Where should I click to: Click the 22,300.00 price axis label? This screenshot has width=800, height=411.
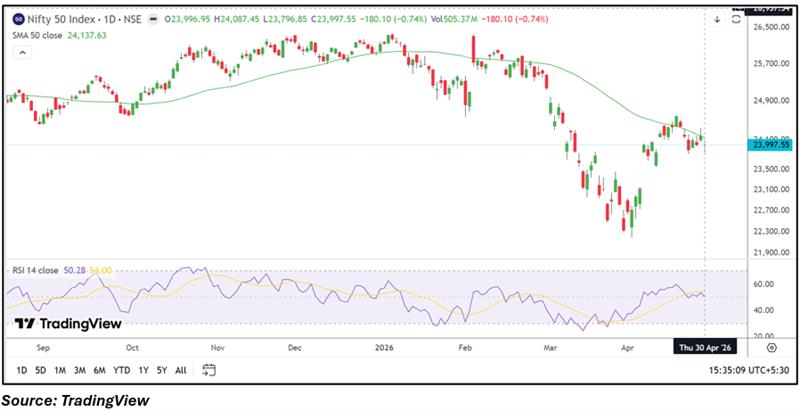click(771, 232)
